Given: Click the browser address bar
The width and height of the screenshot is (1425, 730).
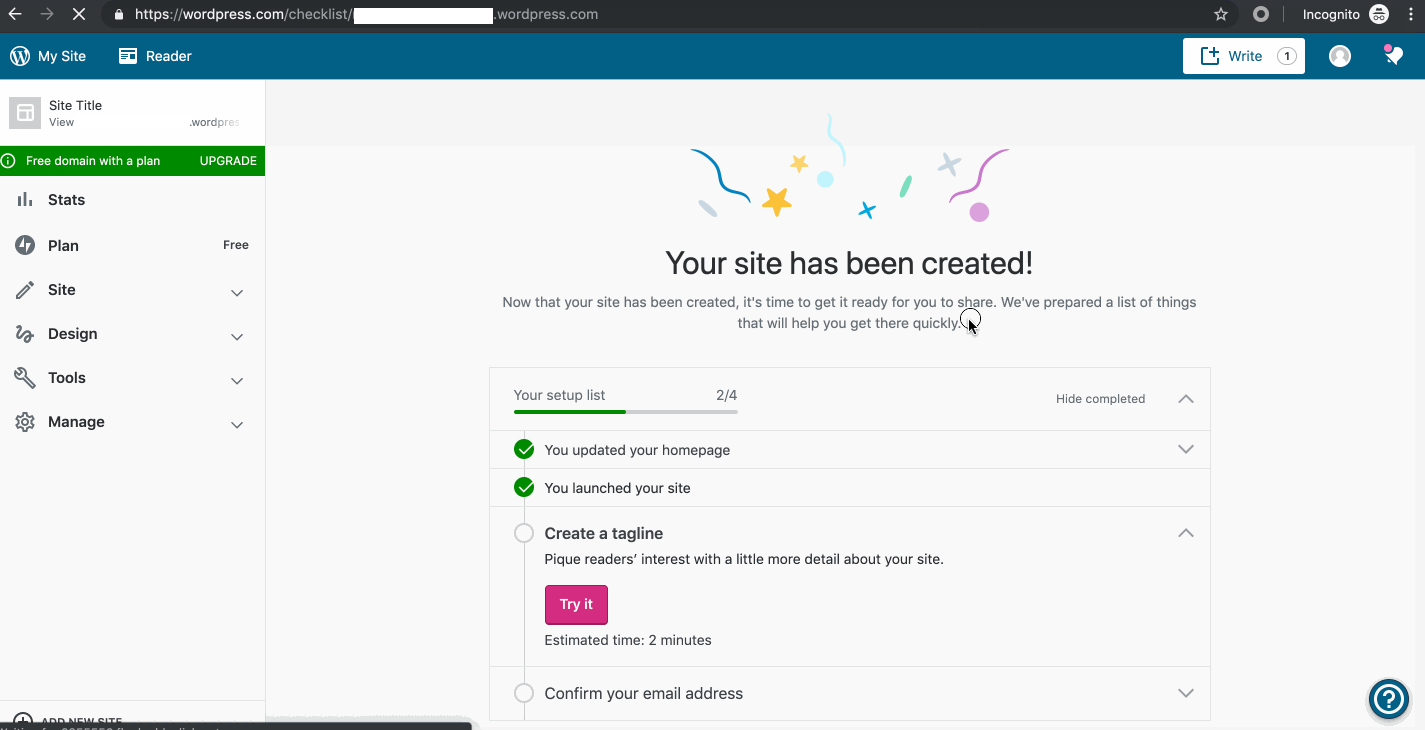Looking at the screenshot, I should 400,14.
